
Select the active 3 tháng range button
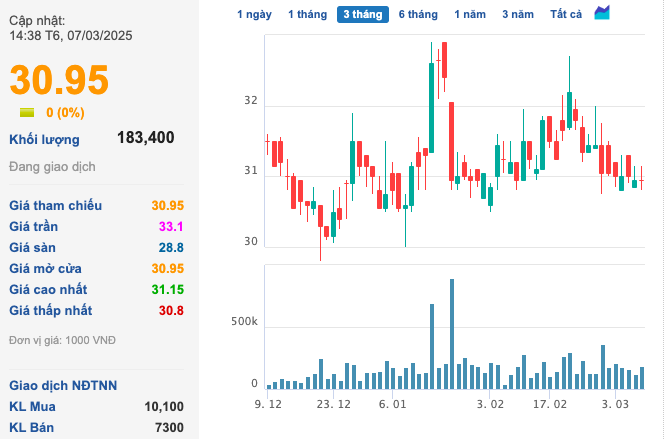pyautogui.click(x=363, y=14)
